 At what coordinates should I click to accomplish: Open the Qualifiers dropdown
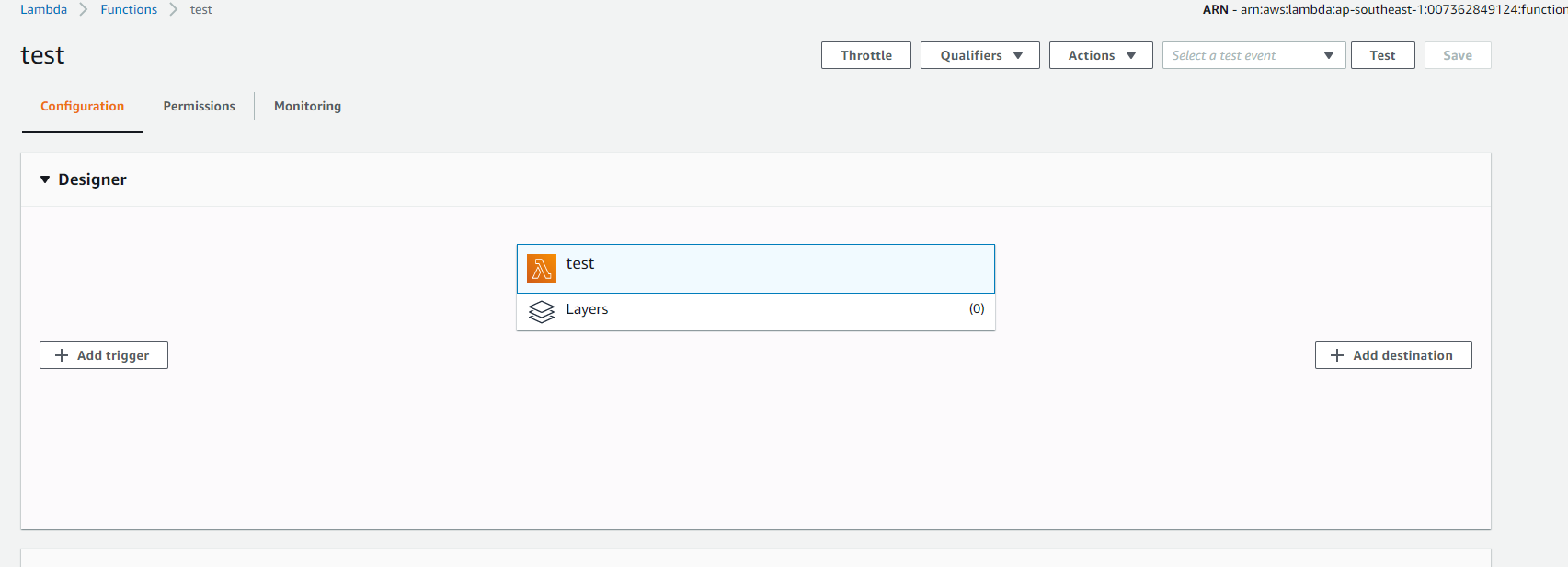click(980, 55)
